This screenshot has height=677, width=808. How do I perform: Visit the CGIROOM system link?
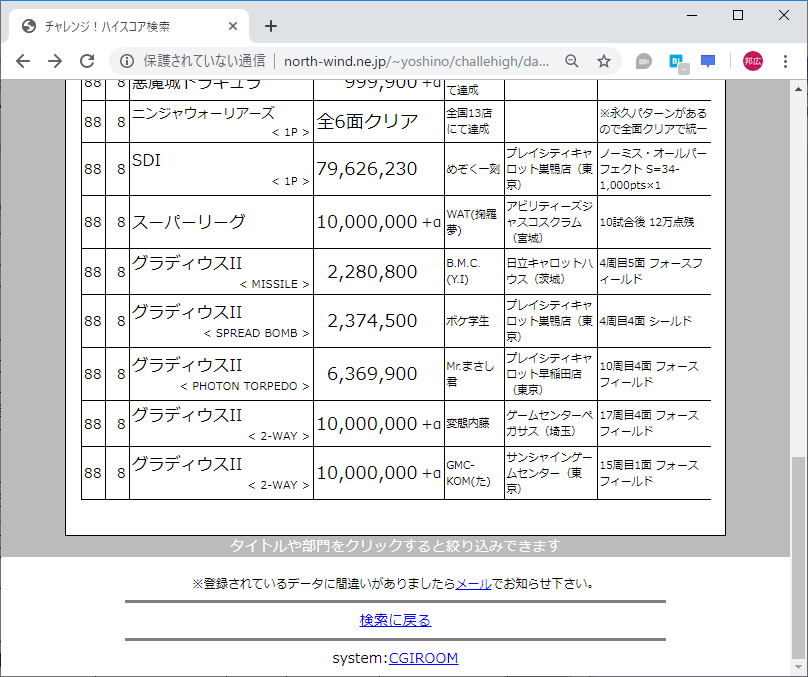click(x=424, y=658)
